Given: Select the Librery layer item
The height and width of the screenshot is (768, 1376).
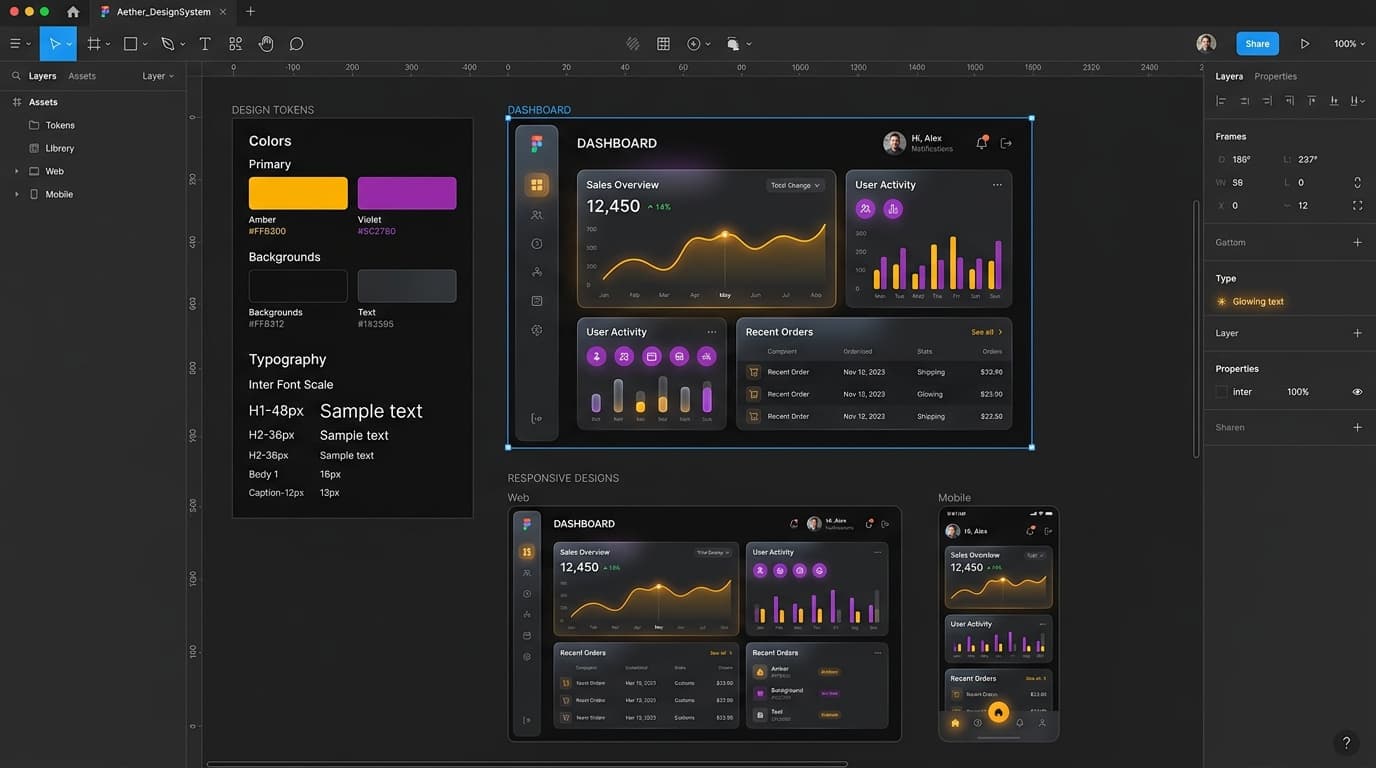Looking at the screenshot, I should pos(60,148).
